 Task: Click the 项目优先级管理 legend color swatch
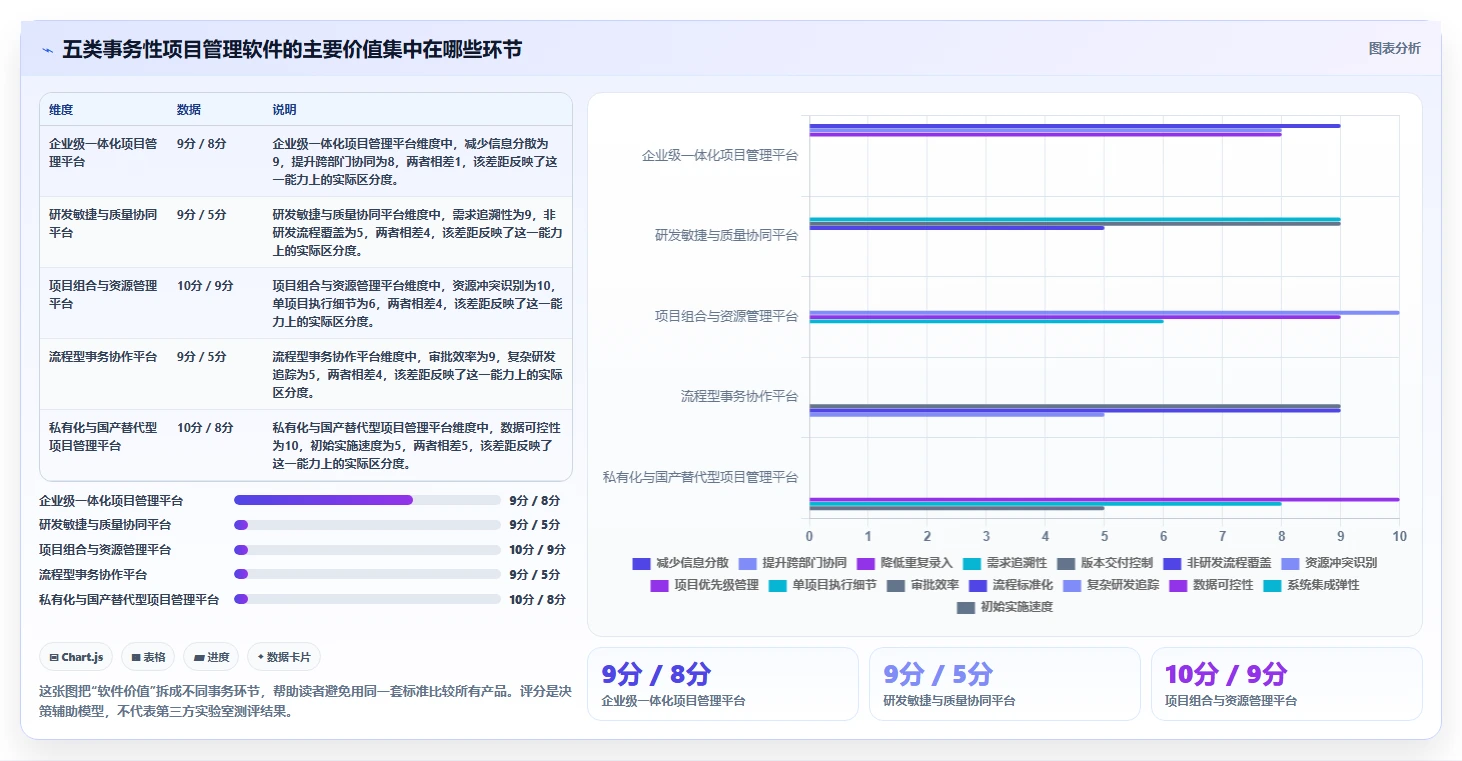[x=660, y=585]
